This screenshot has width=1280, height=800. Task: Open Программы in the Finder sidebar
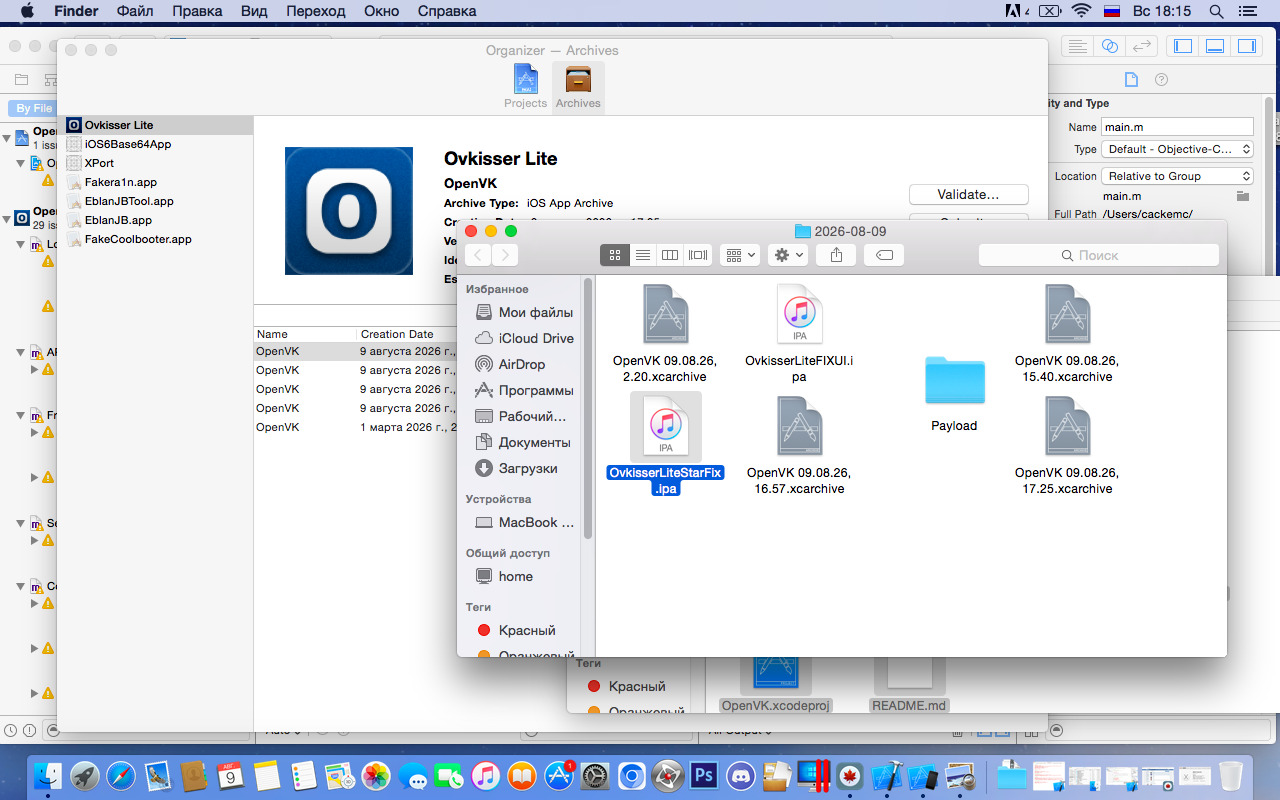(x=525, y=390)
